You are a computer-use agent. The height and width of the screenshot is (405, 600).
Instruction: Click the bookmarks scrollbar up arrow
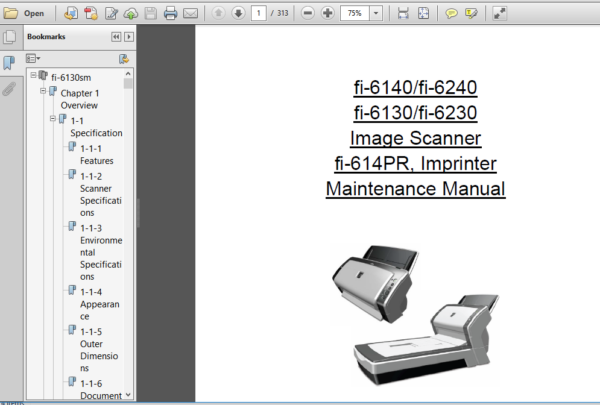point(128,73)
